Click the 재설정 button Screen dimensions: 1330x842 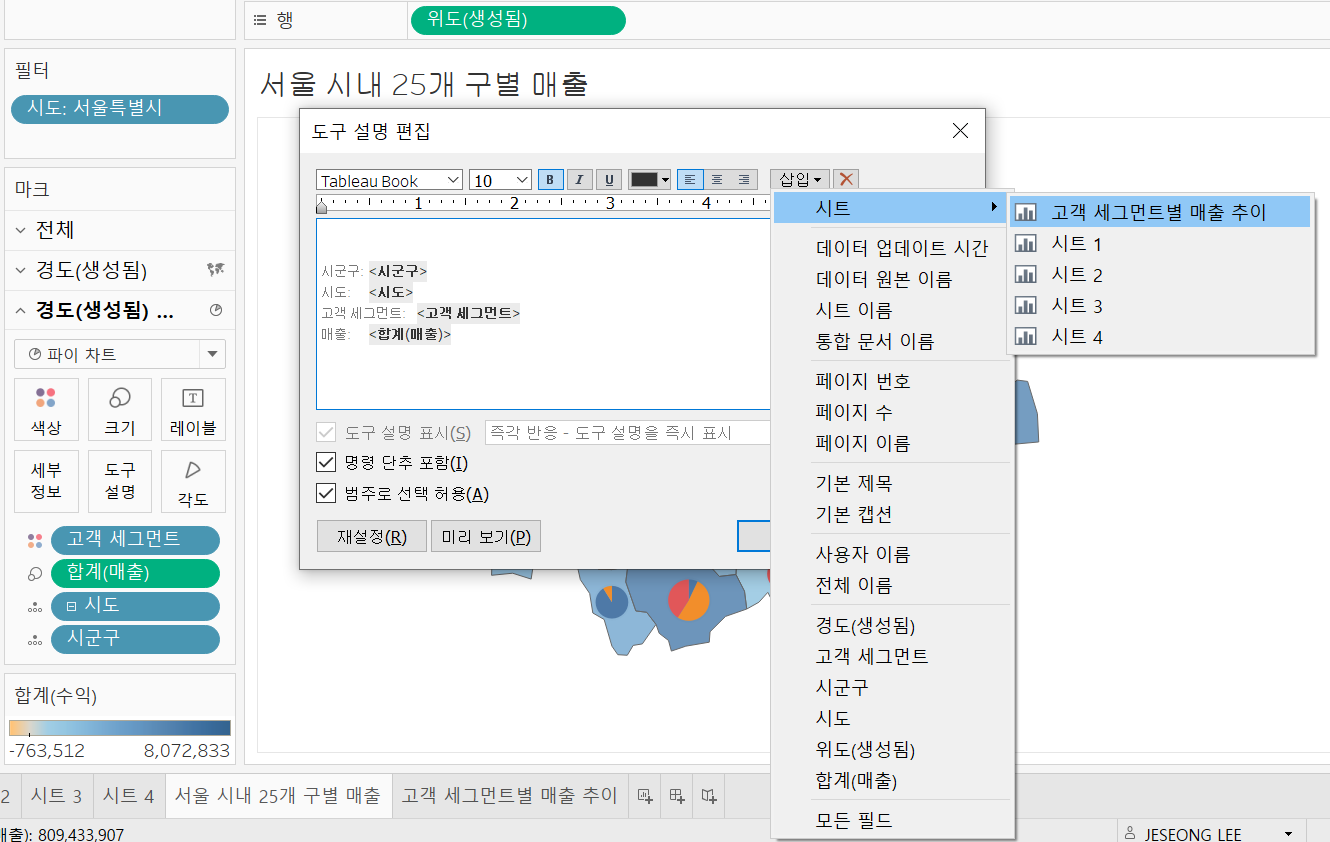coord(372,536)
